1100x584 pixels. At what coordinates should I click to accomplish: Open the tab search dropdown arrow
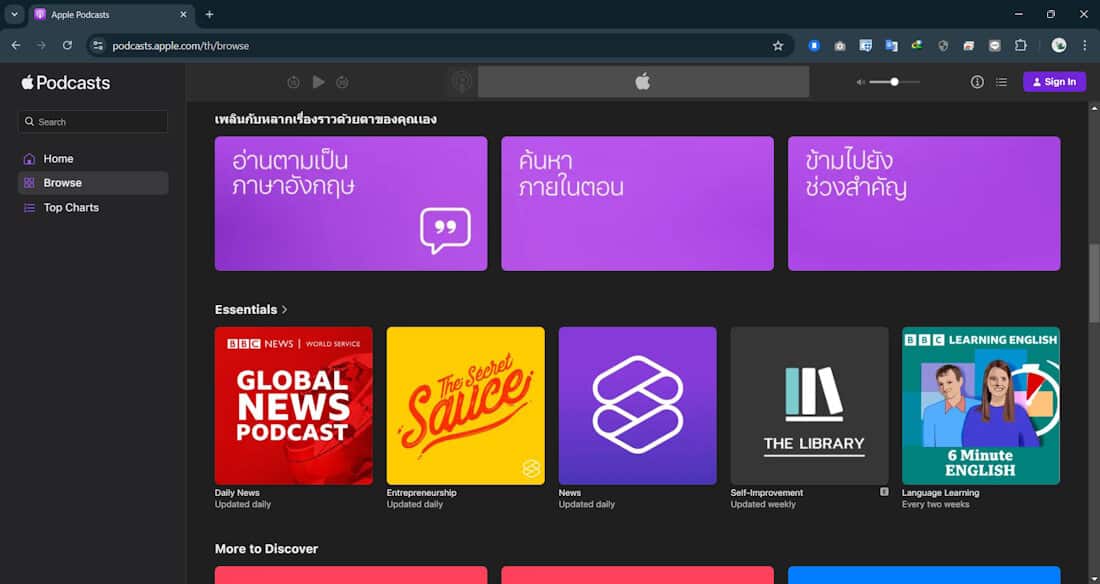14,14
